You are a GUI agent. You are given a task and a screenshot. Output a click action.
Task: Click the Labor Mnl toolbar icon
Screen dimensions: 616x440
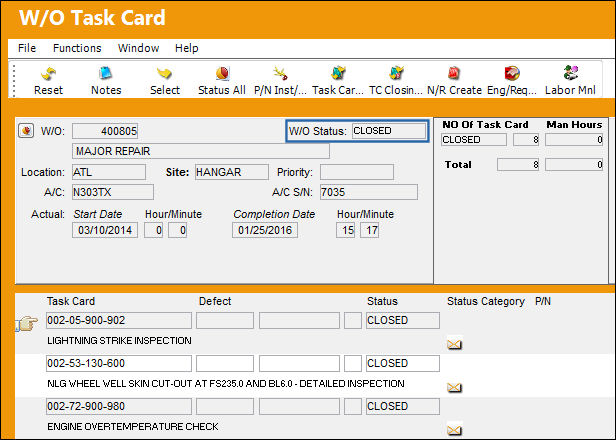tap(570, 73)
